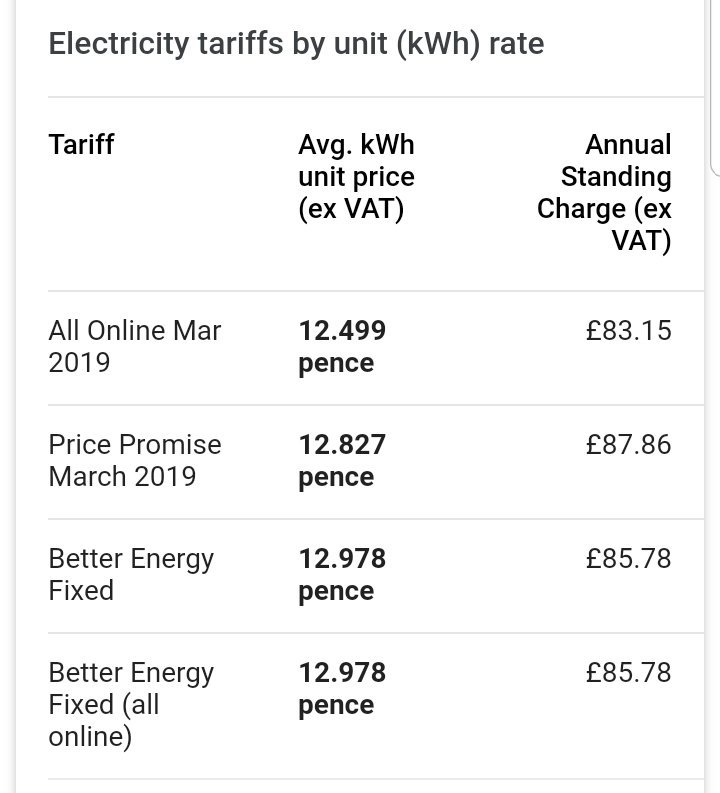Click the Tariff column header
720x793 pixels.
(x=81, y=145)
